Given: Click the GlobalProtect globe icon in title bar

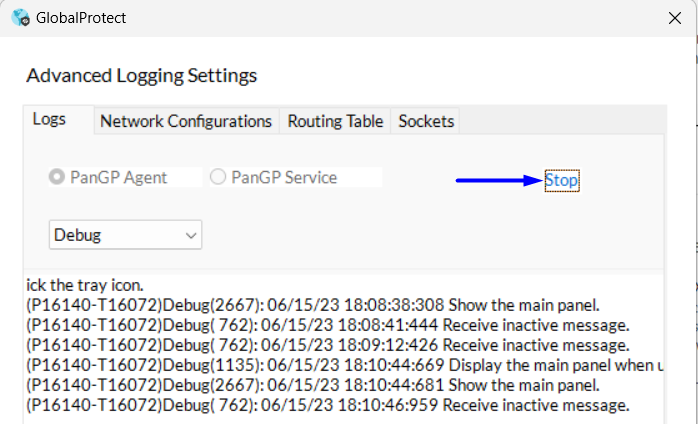Looking at the screenshot, I should click(20, 18).
